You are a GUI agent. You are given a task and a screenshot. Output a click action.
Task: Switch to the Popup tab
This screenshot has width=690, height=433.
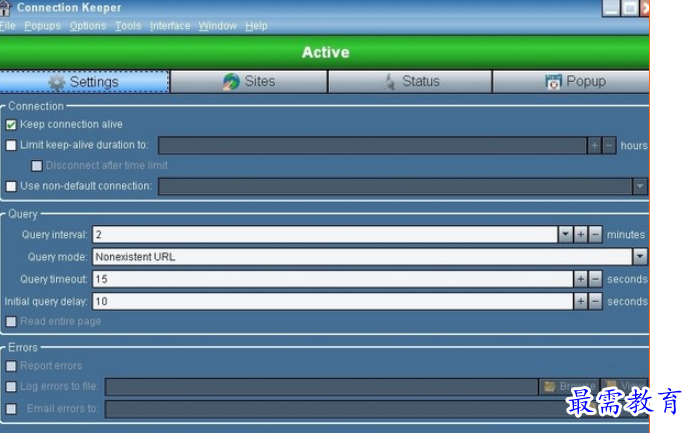point(571,82)
